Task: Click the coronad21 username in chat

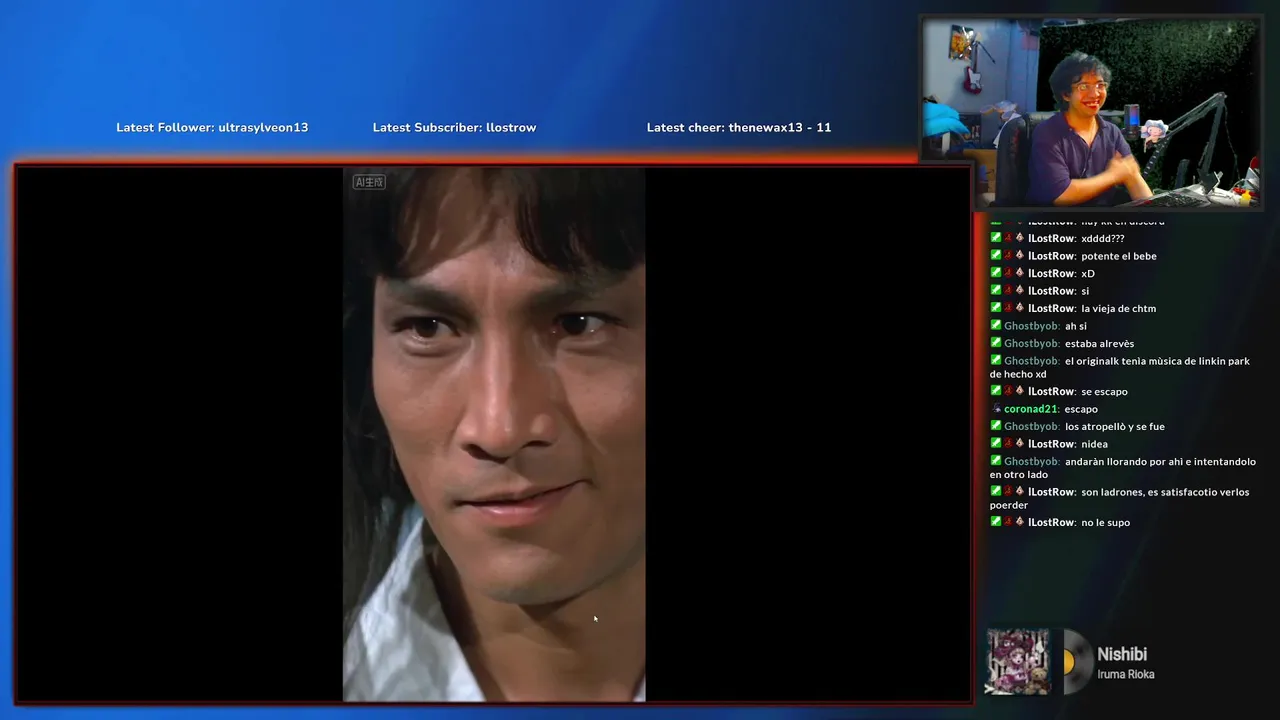Action: [1030, 409]
